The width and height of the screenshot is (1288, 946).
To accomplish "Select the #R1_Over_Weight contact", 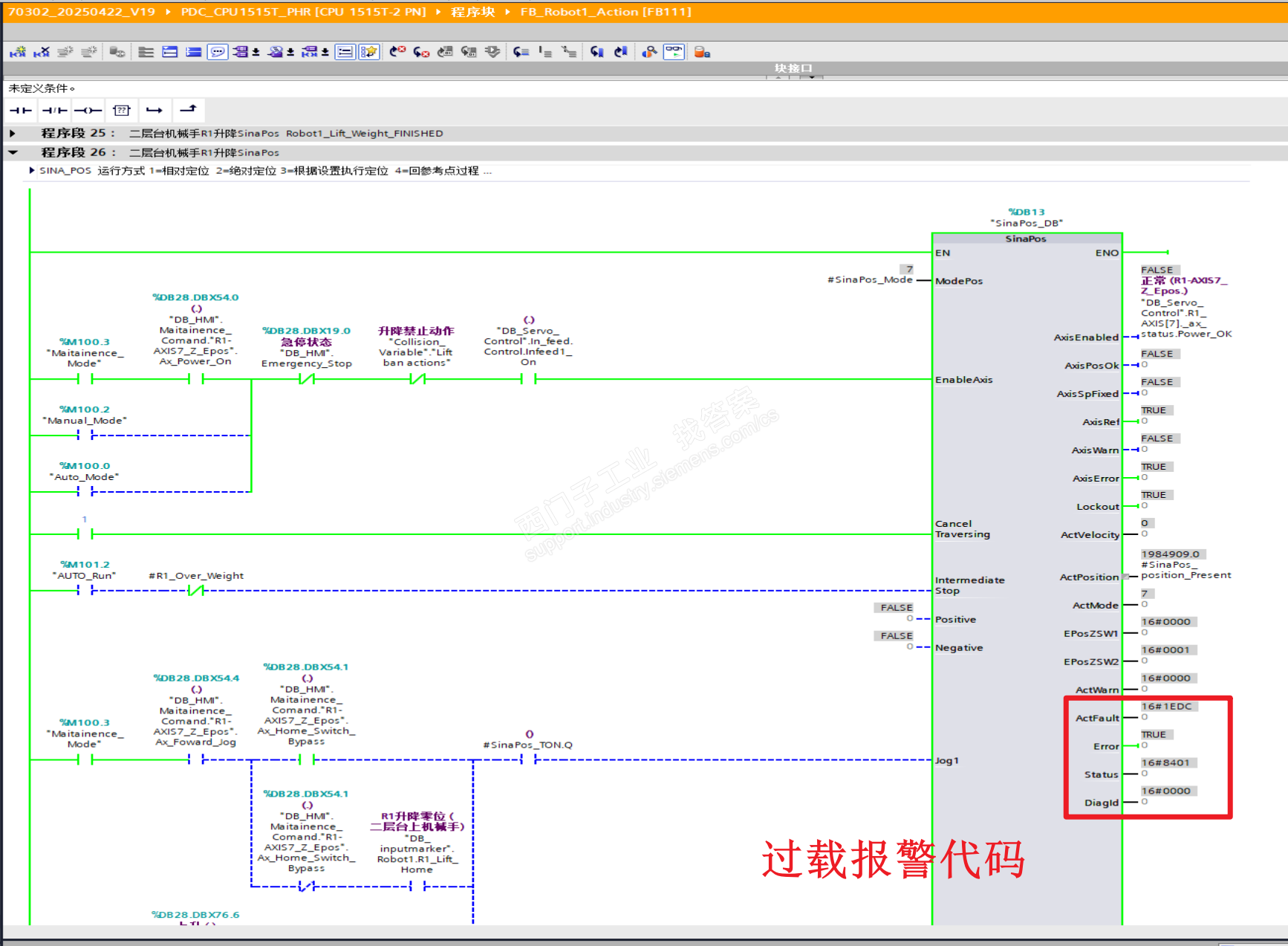I will coord(196,590).
